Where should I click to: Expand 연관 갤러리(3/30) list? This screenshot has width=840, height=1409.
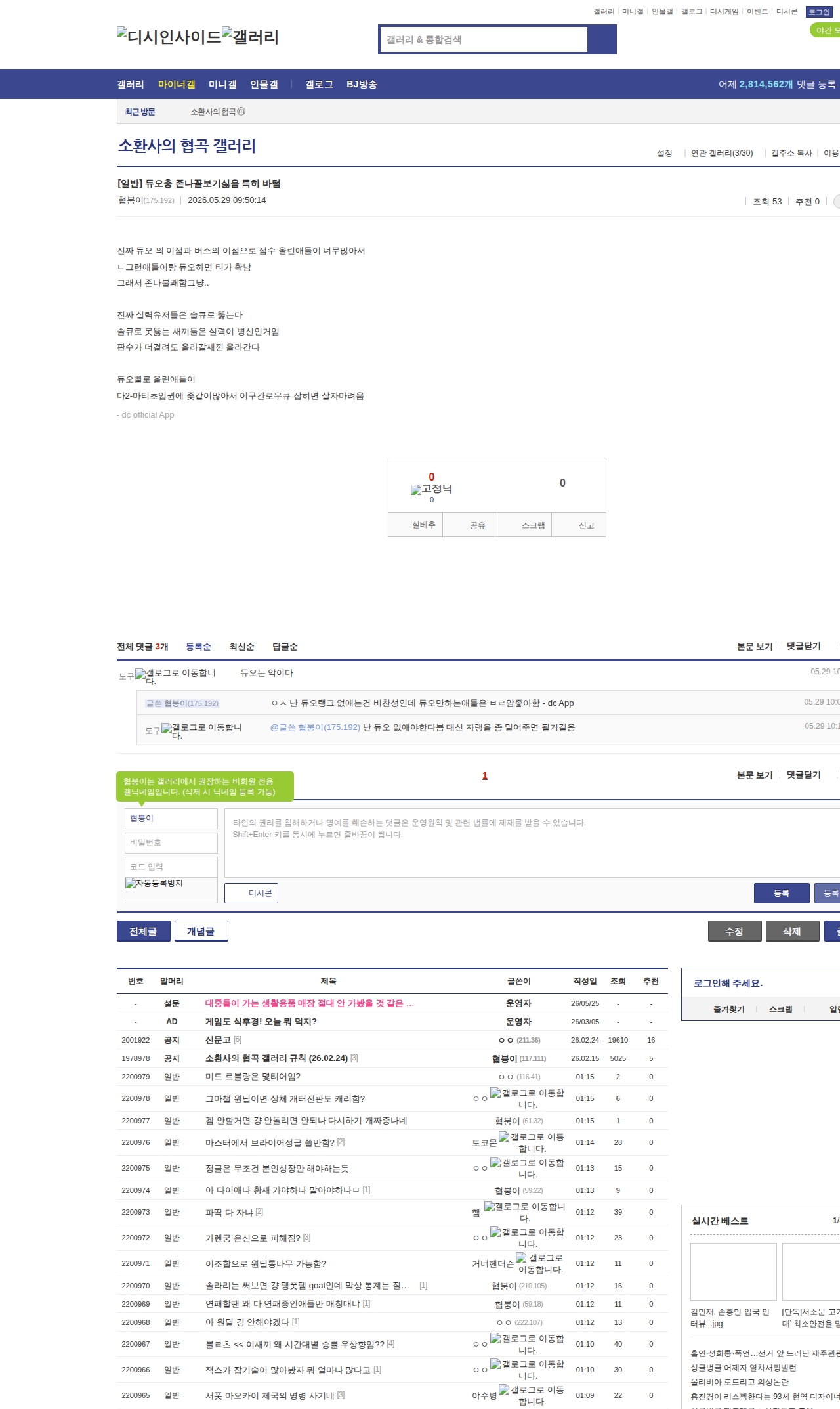[x=722, y=153]
